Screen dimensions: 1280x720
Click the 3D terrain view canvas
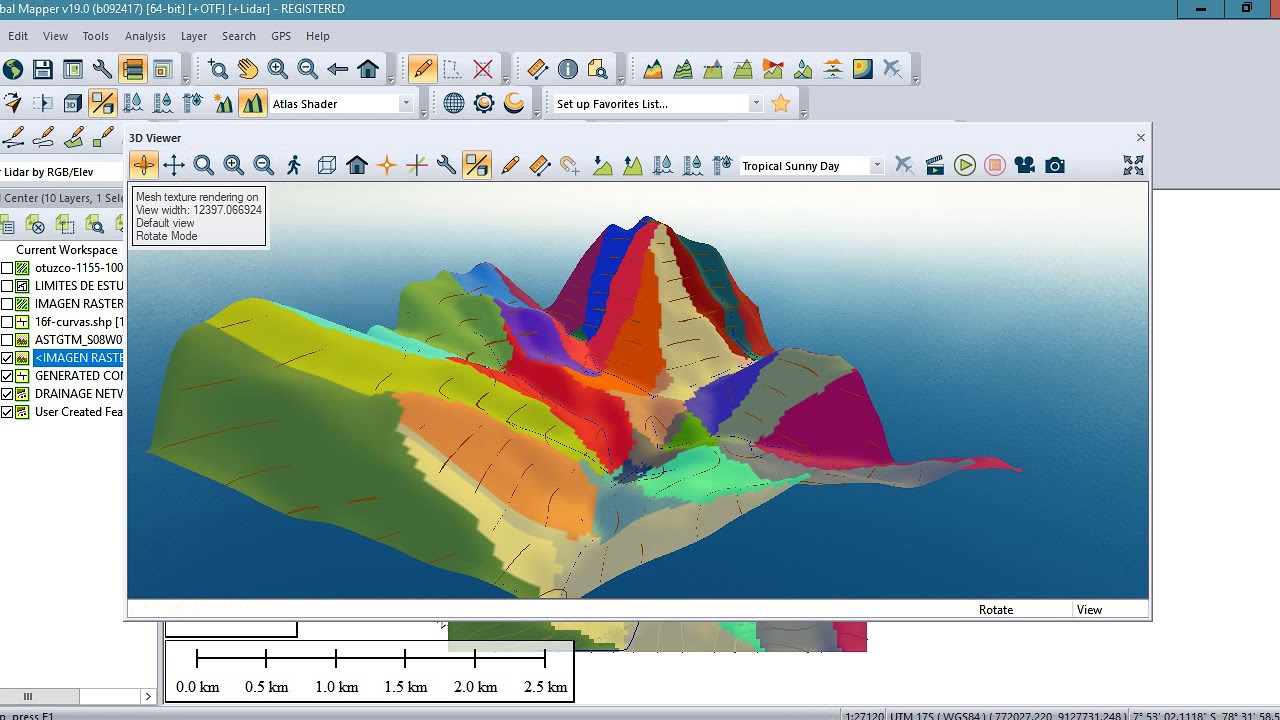coord(638,390)
